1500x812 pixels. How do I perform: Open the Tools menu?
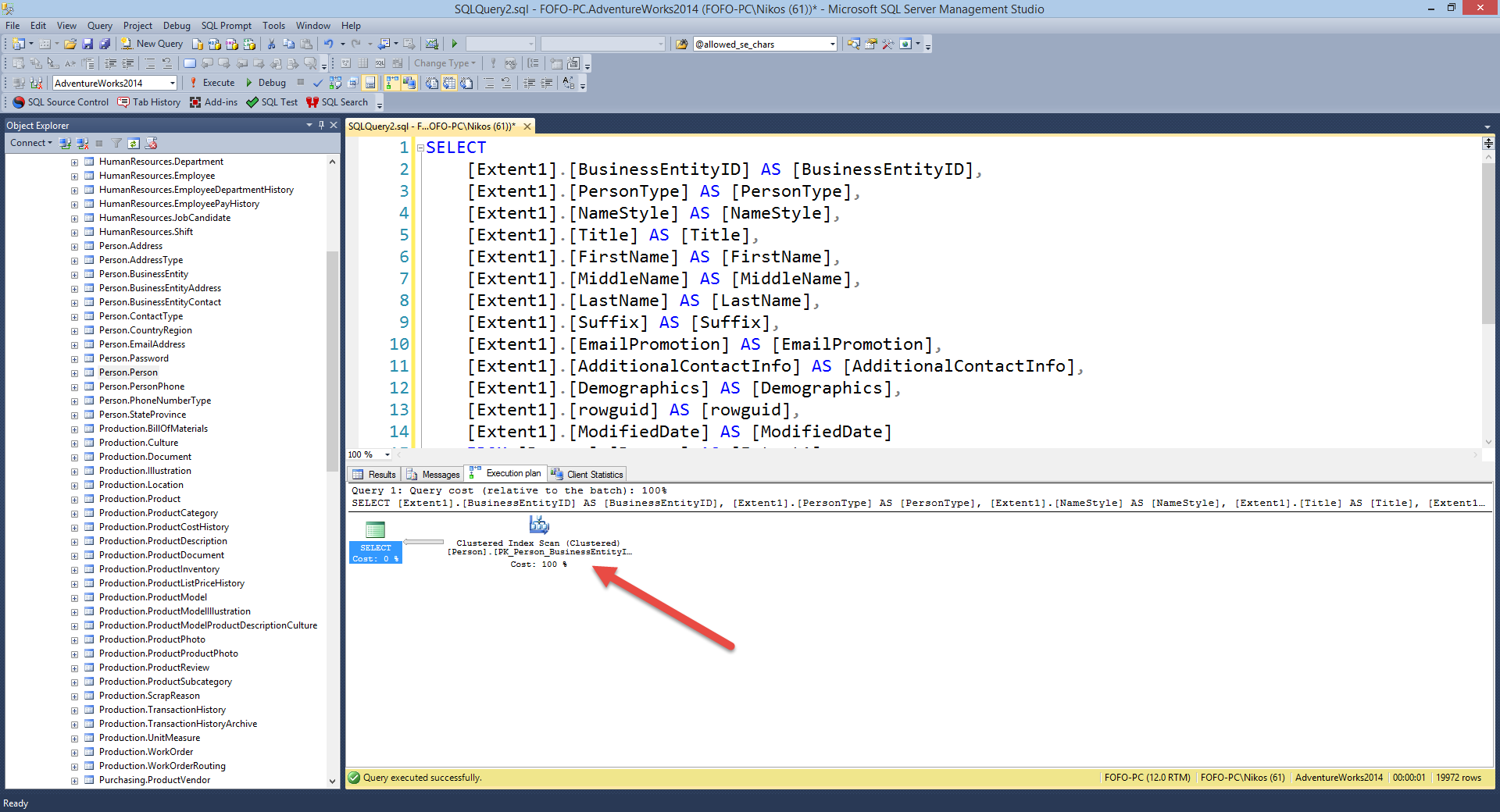pyautogui.click(x=273, y=26)
